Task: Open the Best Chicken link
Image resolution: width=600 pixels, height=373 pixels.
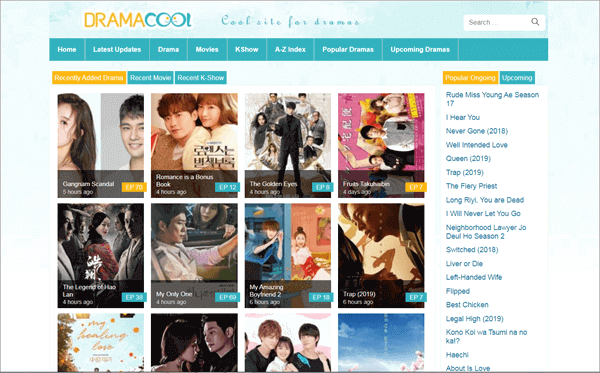Action: [x=467, y=305]
